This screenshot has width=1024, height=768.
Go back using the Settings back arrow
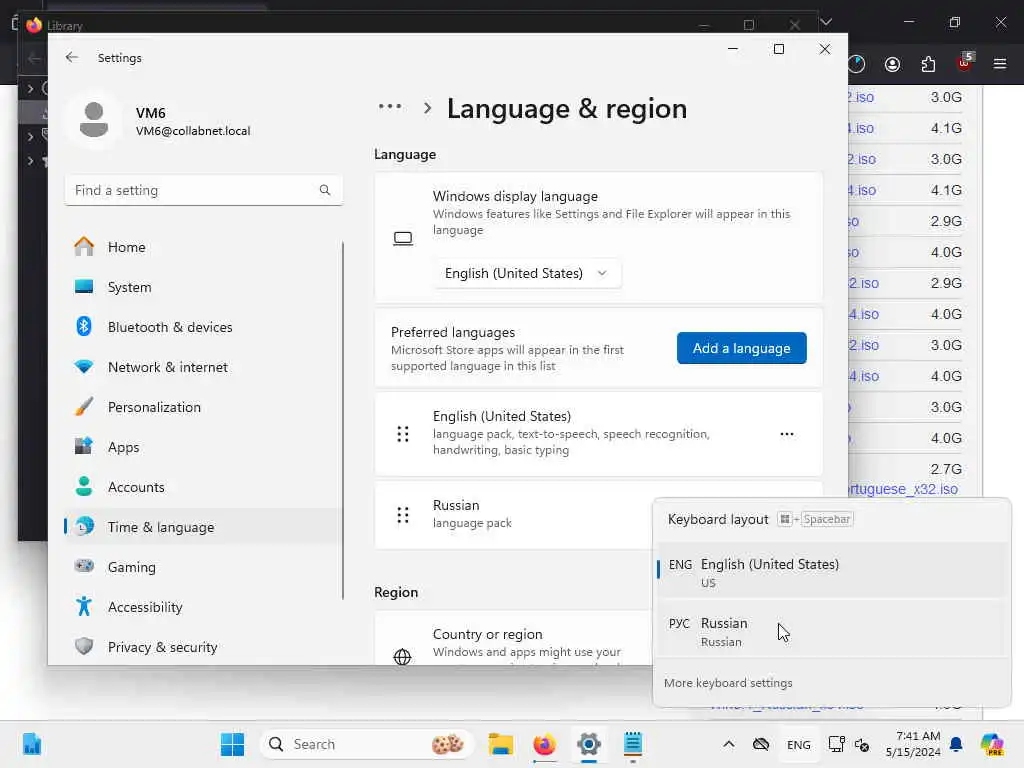pos(72,57)
